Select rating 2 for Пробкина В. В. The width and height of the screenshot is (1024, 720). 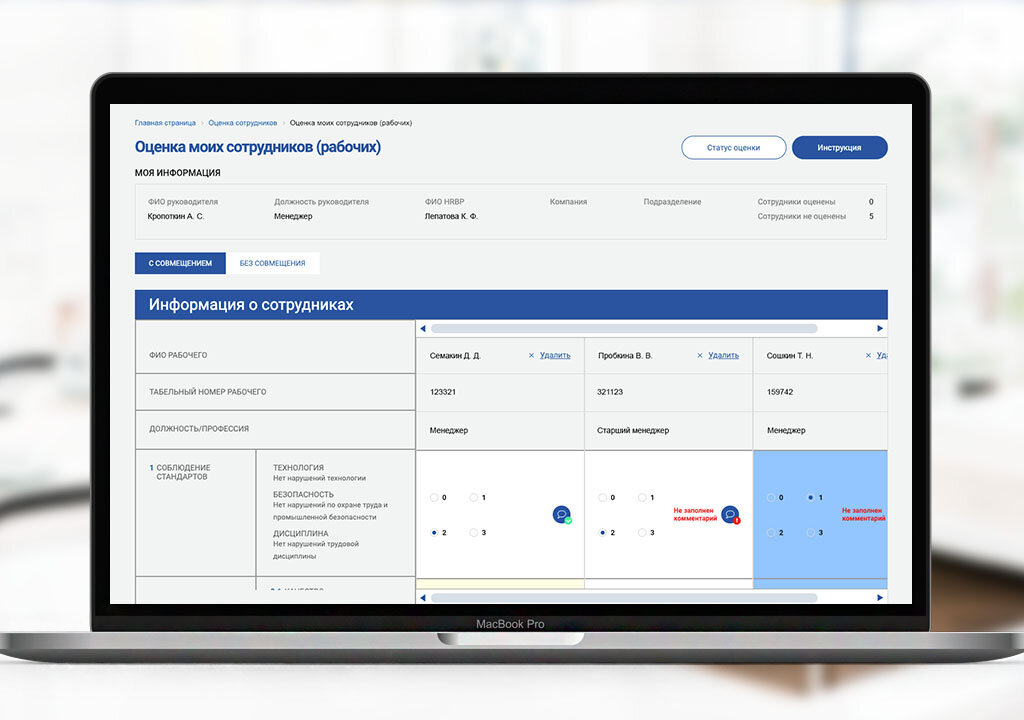tap(603, 532)
